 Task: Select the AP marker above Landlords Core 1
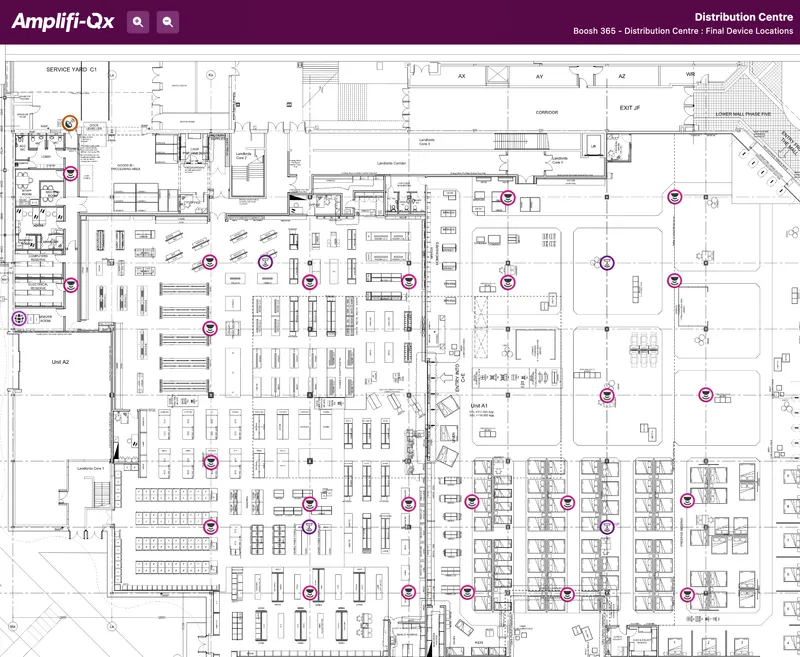coord(211,462)
